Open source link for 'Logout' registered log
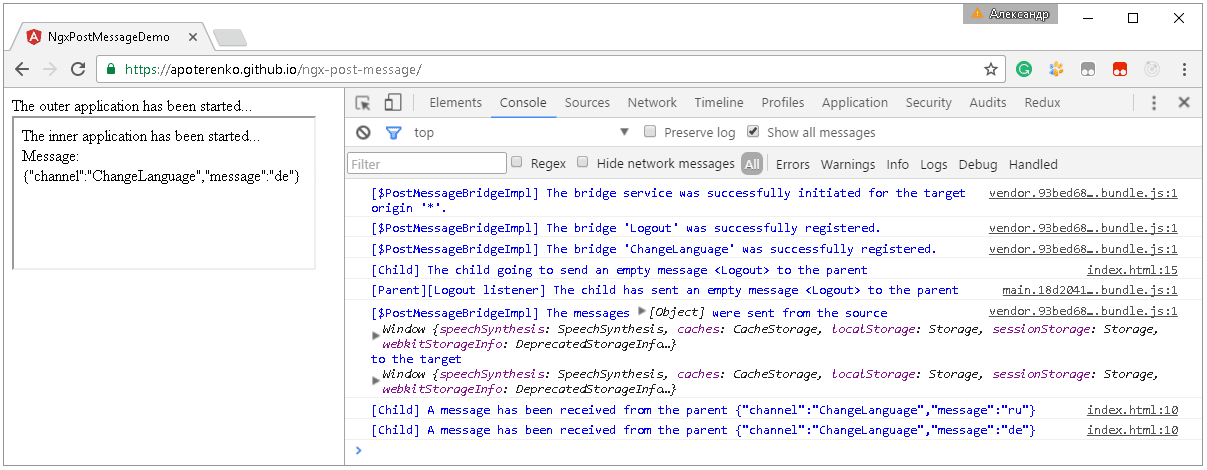 (1083, 228)
